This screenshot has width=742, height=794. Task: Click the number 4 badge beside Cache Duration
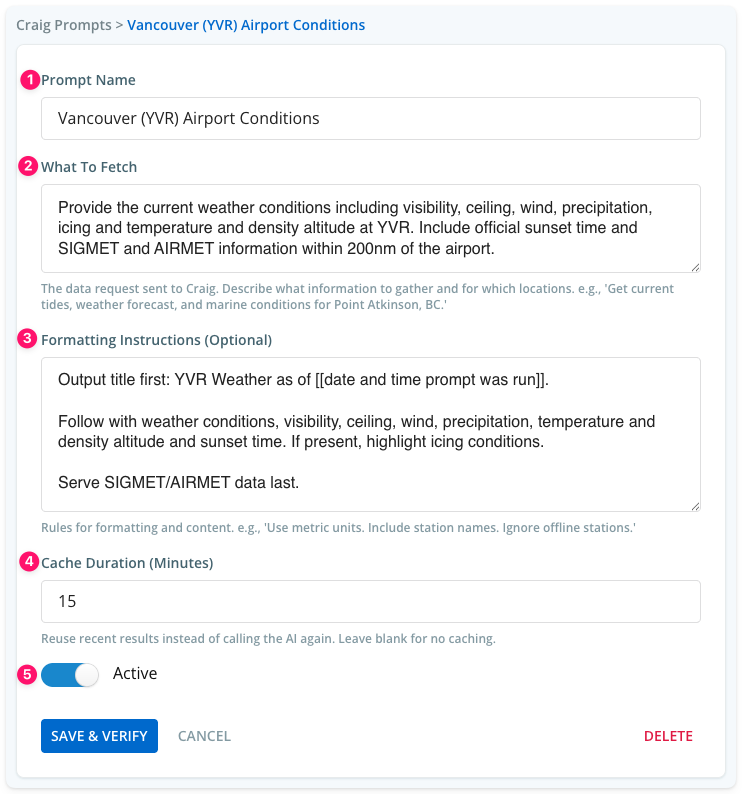pos(29,562)
